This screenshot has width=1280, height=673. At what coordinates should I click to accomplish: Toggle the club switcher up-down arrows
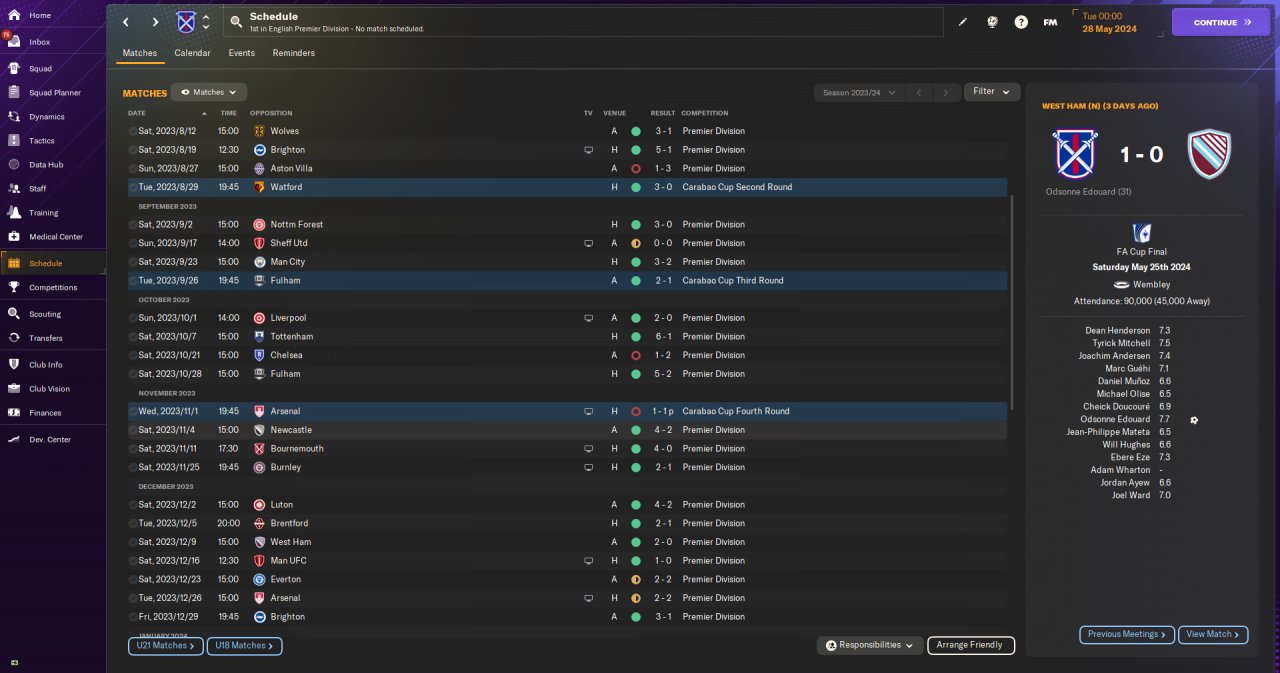point(206,22)
